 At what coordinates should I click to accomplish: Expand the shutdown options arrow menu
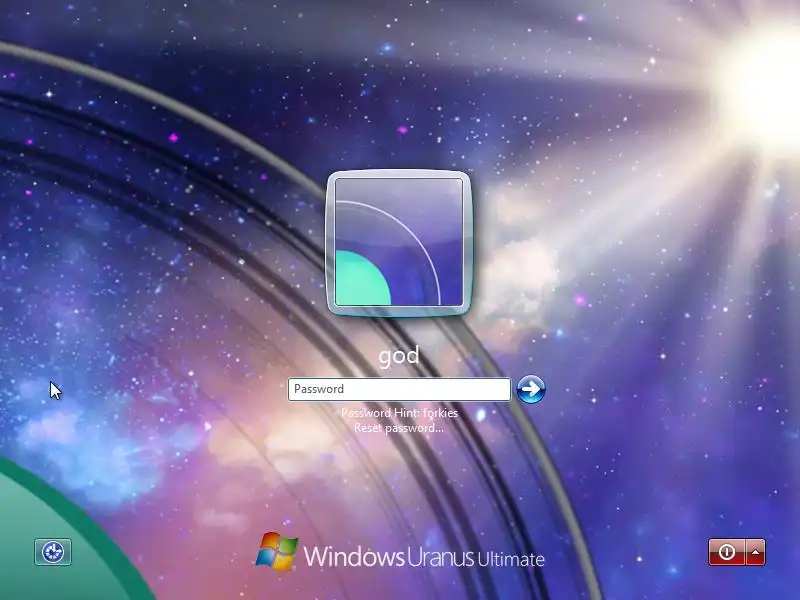click(x=756, y=552)
